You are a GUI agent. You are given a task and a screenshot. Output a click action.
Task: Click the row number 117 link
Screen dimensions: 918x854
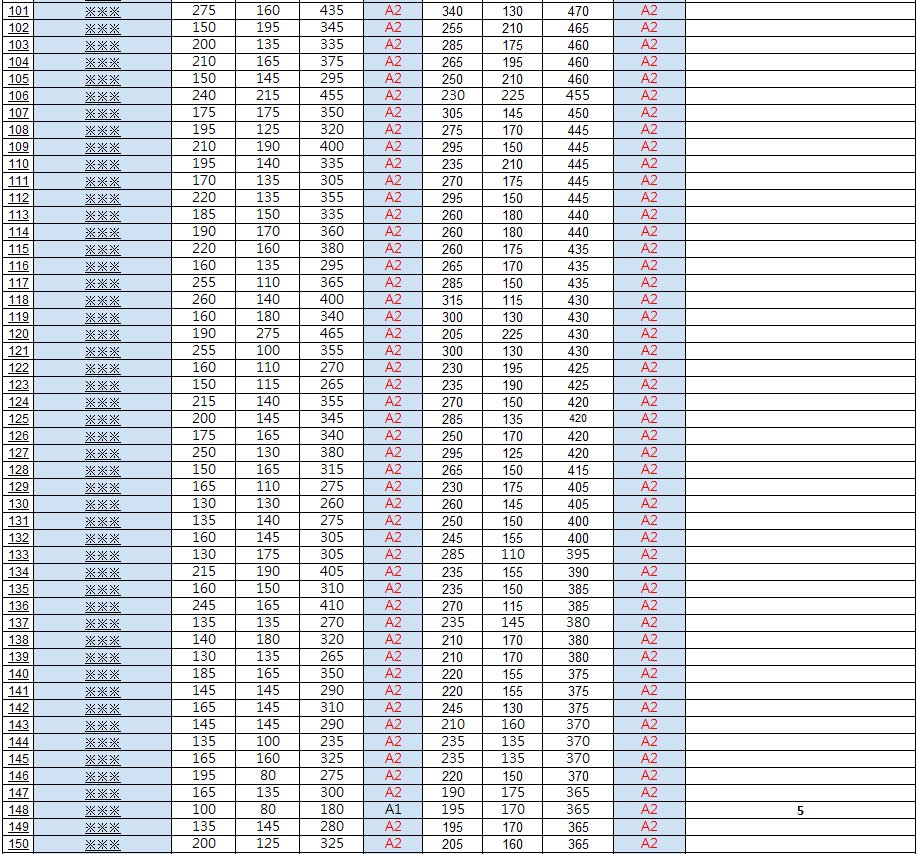tap(19, 283)
